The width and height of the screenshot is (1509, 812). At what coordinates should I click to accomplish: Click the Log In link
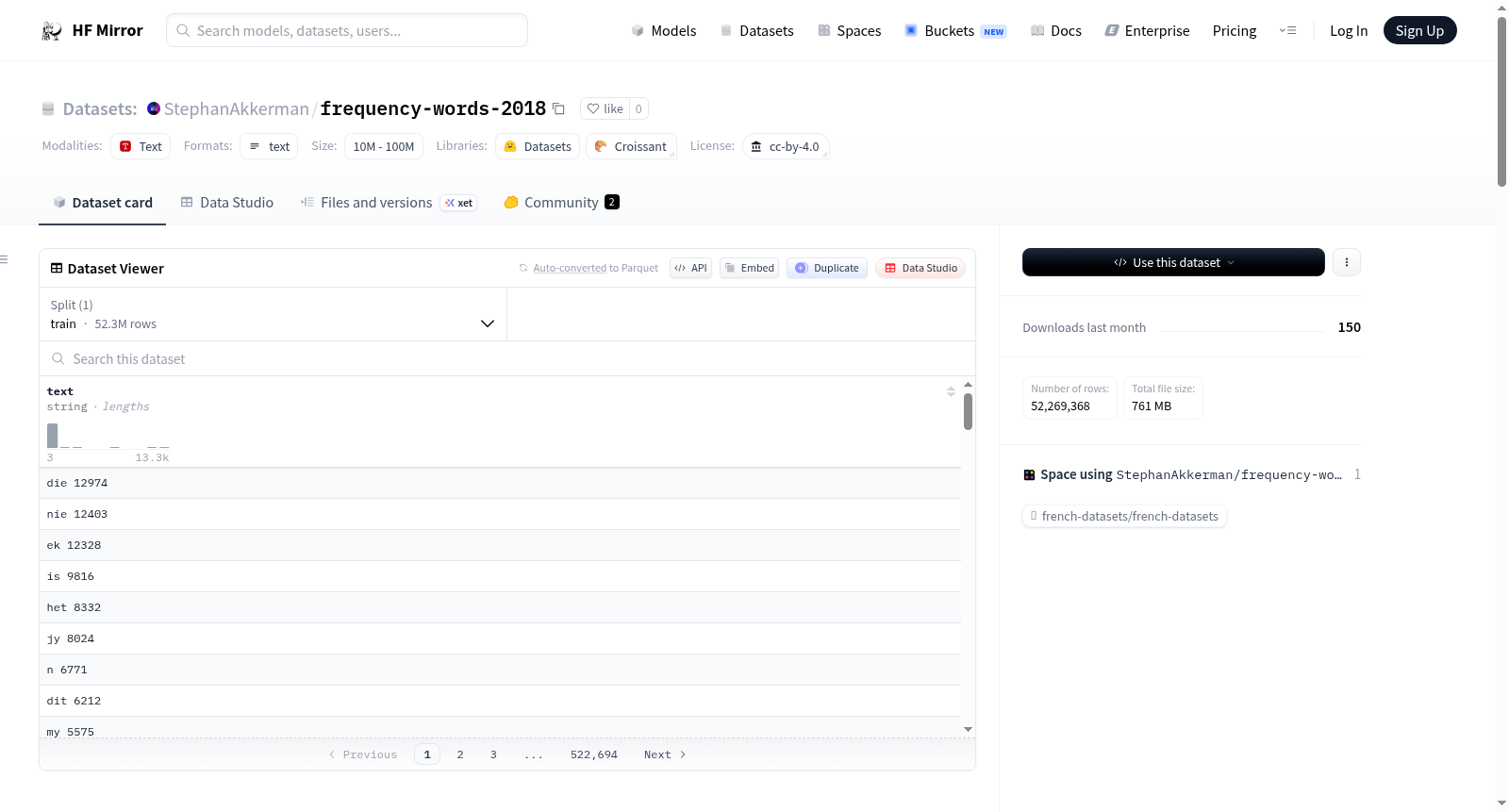coord(1349,30)
